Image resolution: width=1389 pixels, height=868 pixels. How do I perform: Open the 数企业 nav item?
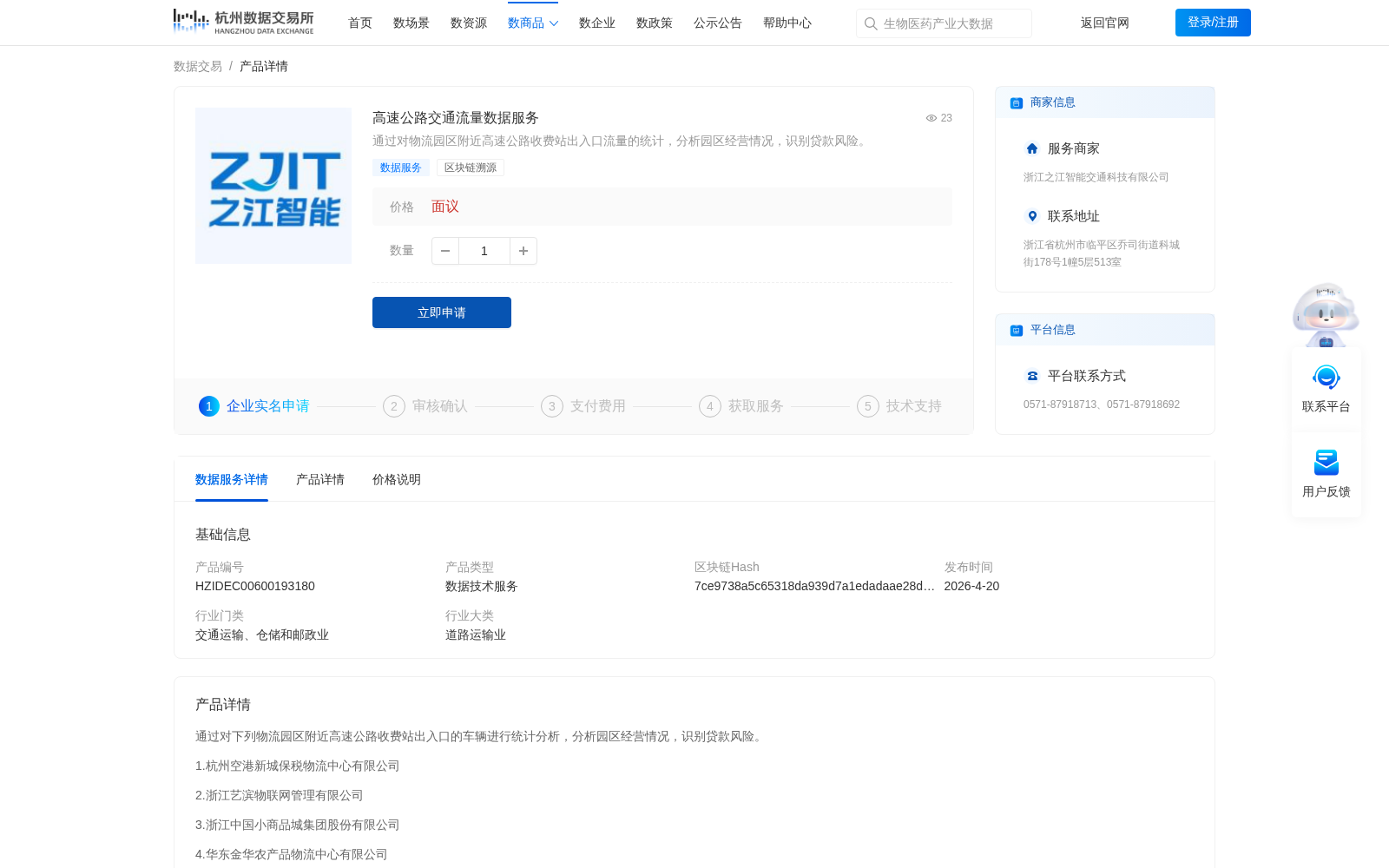597,23
